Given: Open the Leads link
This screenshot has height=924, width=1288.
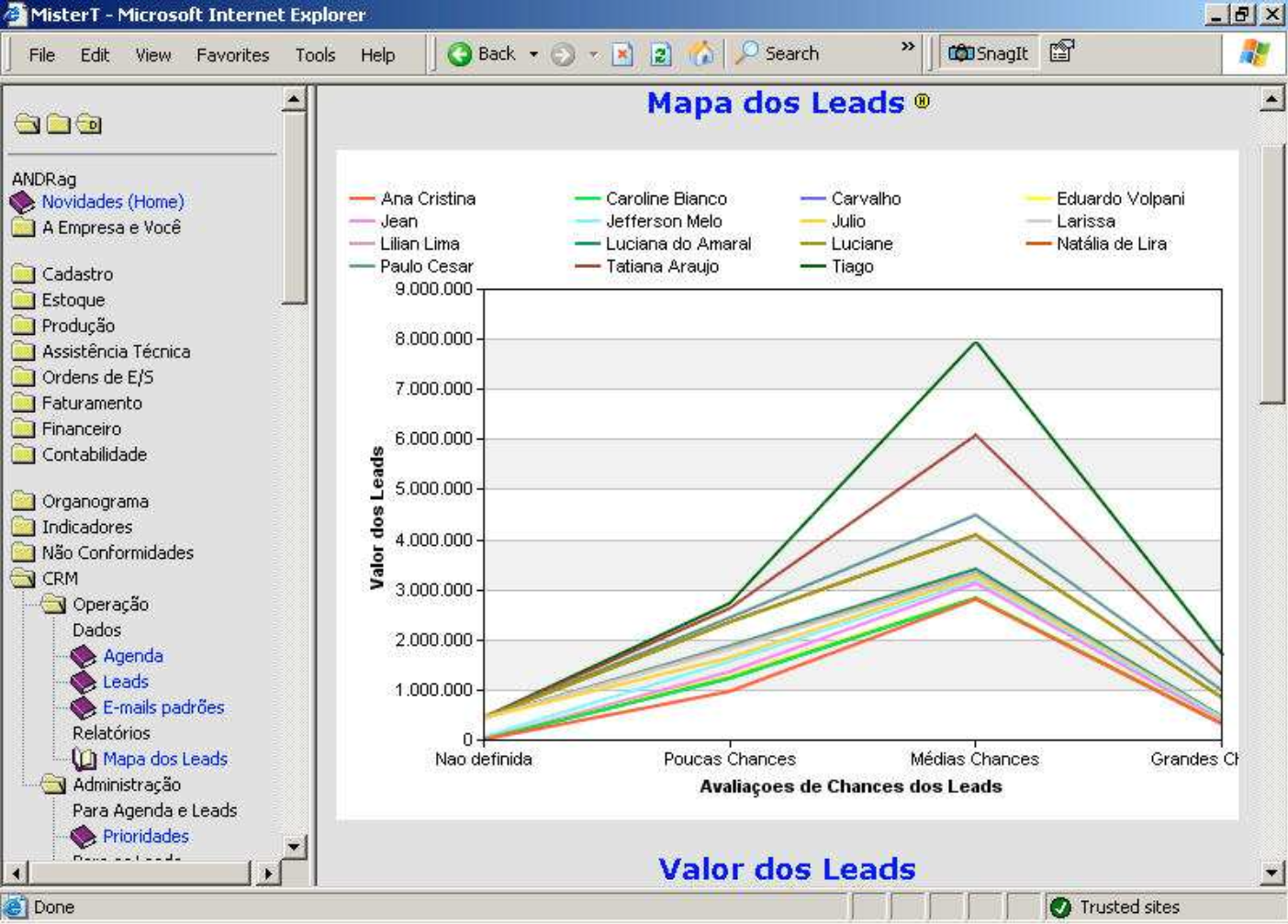Looking at the screenshot, I should click(x=125, y=682).
